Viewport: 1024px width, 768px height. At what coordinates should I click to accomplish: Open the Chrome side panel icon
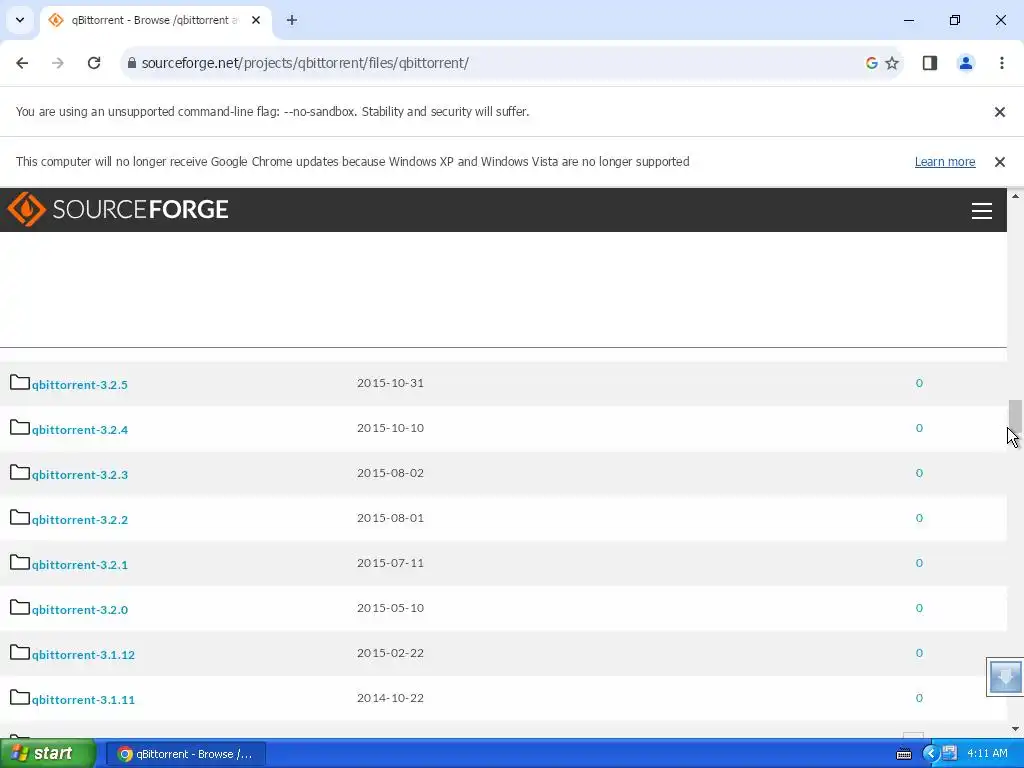(929, 63)
